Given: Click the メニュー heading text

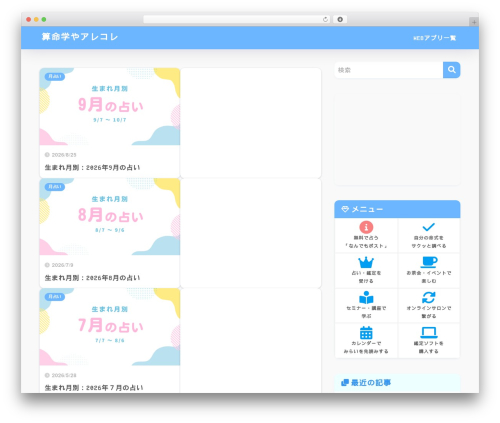Looking at the screenshot, I should click(367, 209).
